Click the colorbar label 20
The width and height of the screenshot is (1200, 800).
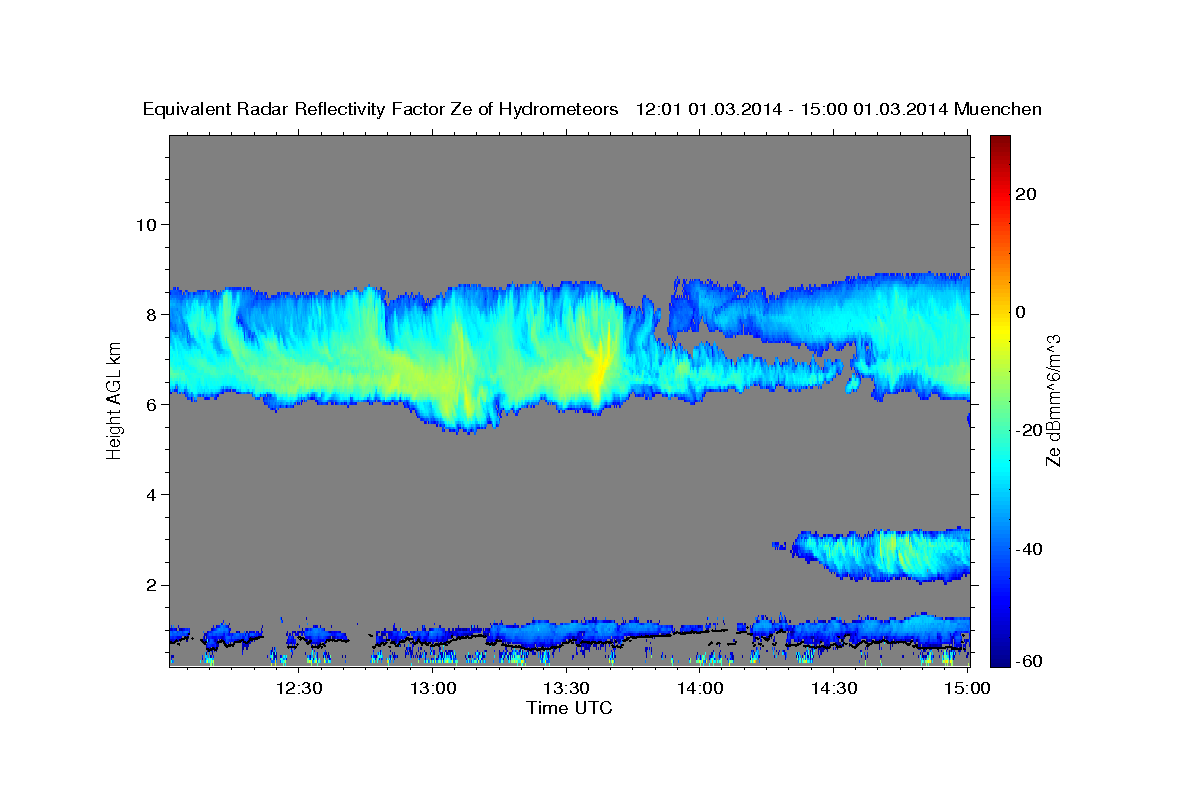(x=1025, y=194)
